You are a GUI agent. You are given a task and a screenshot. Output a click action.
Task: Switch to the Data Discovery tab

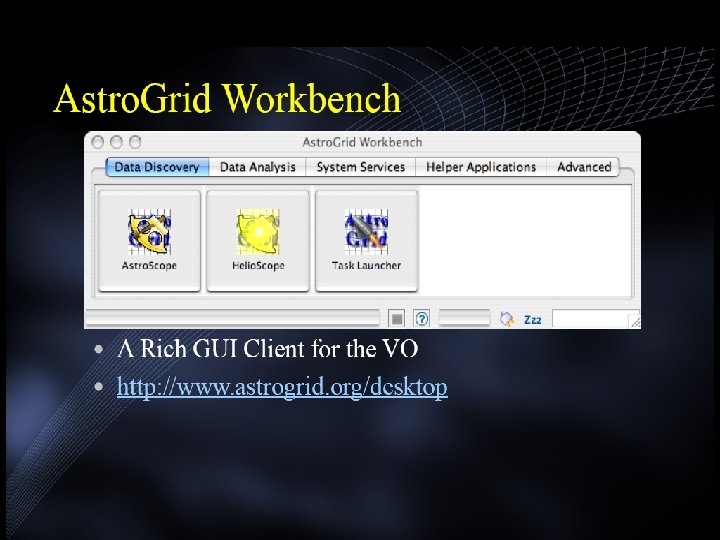coord(157,167)
